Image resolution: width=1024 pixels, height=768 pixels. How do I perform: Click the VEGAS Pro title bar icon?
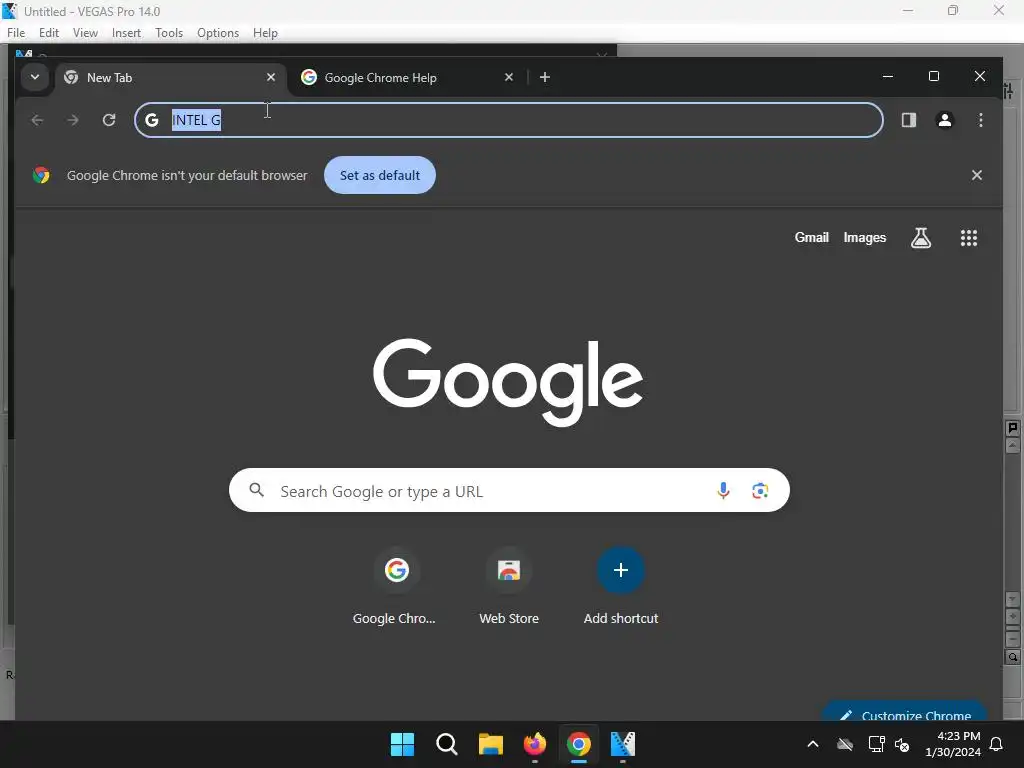(x=10, y=11)
